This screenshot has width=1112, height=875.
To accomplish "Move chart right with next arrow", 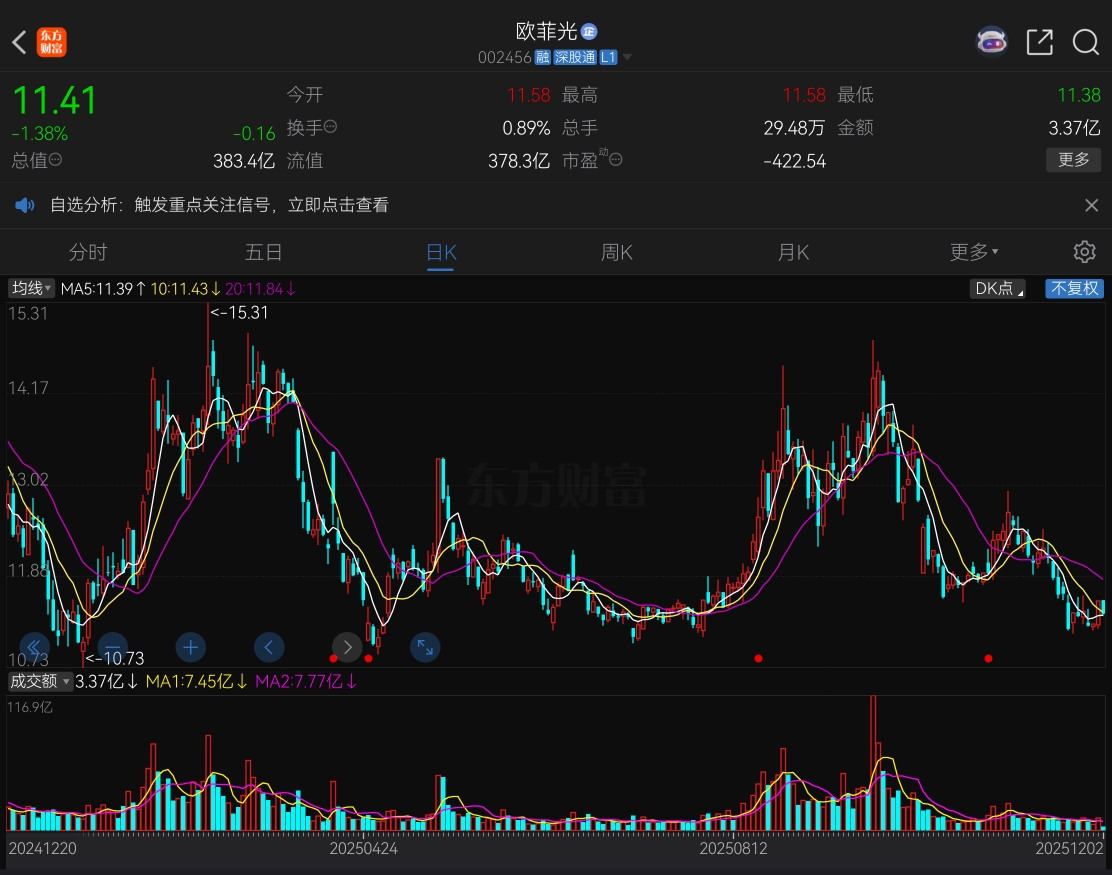I will click(x=348, y=647).
